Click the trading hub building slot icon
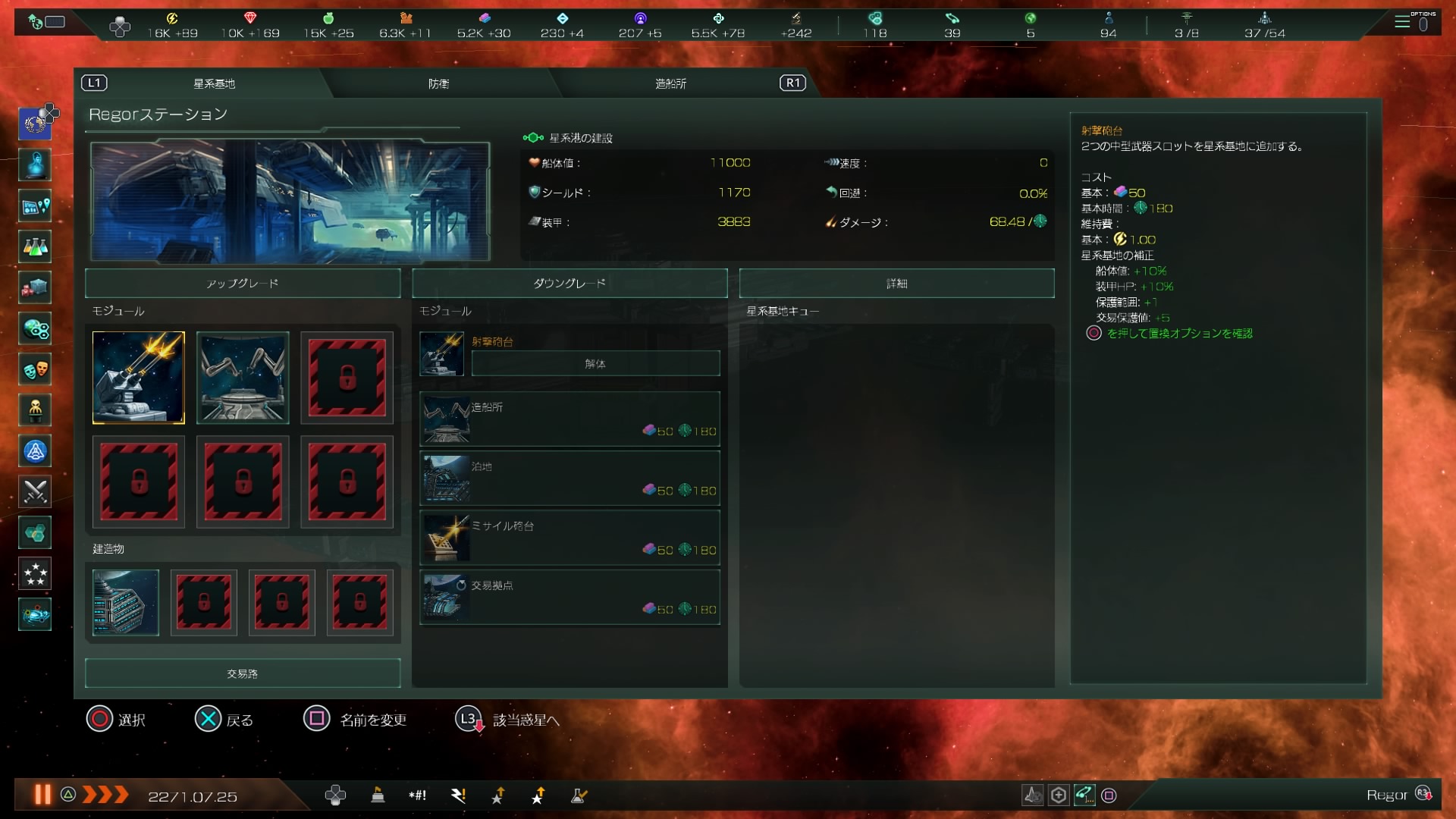Image resolution: width=1456 pixels, height=819 pixels. (126, 602)
